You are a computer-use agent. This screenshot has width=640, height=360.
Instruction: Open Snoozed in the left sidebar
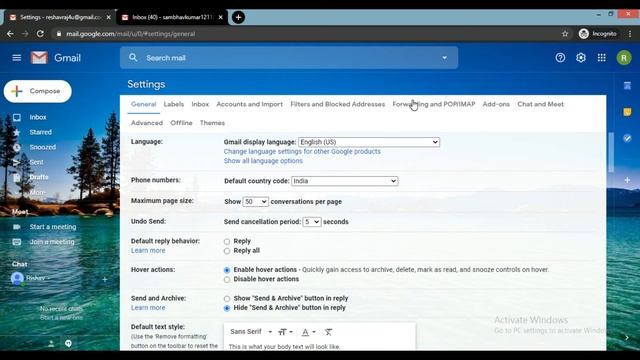[42, 147]
